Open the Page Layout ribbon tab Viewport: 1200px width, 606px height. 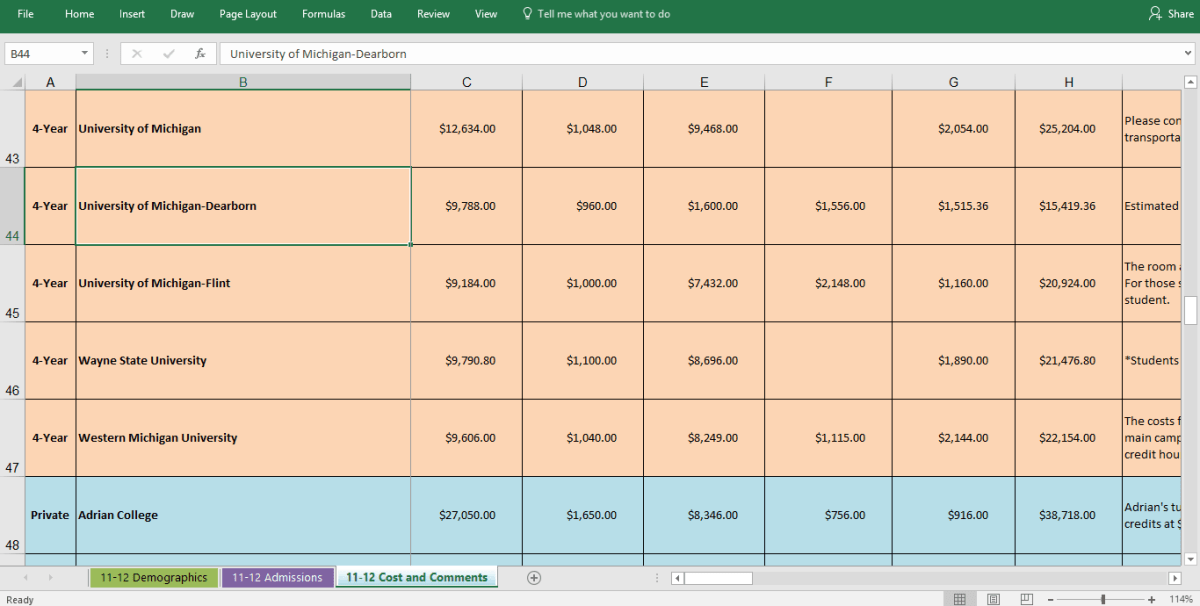(x=248, y=14)
